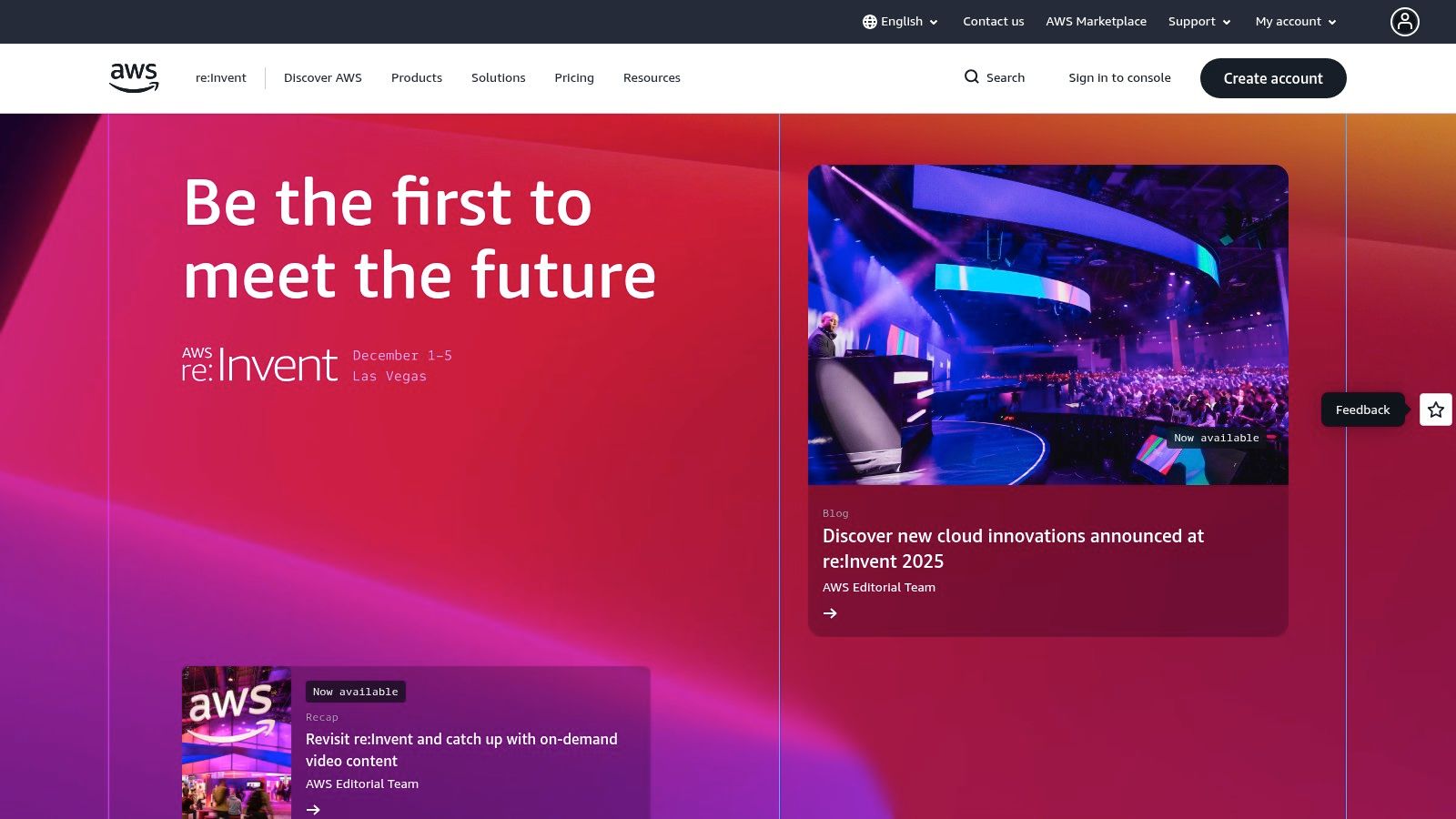Open the Solutions navigation menu
Image resolution: width=1456 pixels, height=819 pixels.
pyautogui.click(x=498, y=77)
